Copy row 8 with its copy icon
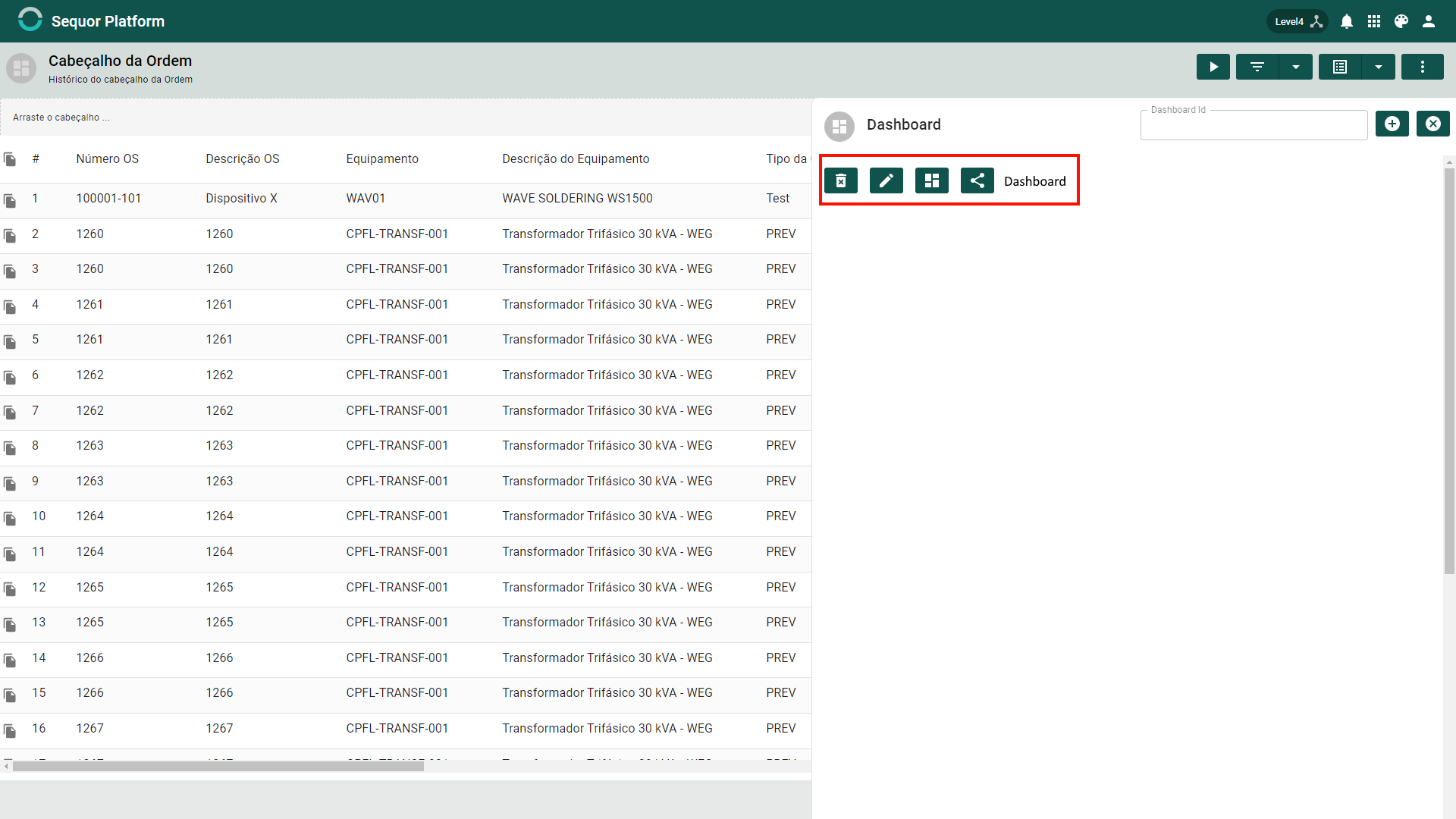The height and width of the screenshot is (819, 1456). [x=10, y=448]
